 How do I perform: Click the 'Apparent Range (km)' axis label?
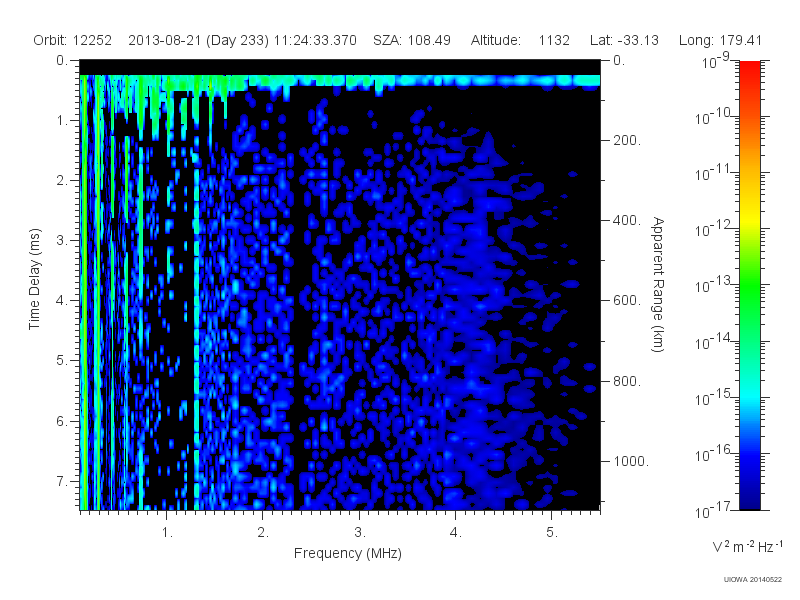[x=658, y=285]
